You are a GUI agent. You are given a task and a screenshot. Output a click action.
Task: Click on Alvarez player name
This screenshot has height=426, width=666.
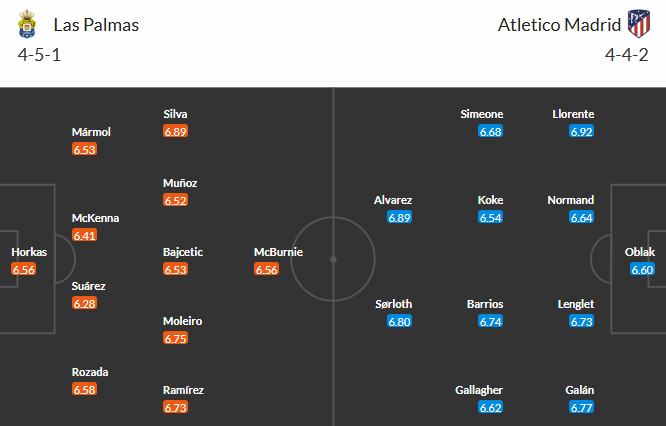click(x=393, y=200)
